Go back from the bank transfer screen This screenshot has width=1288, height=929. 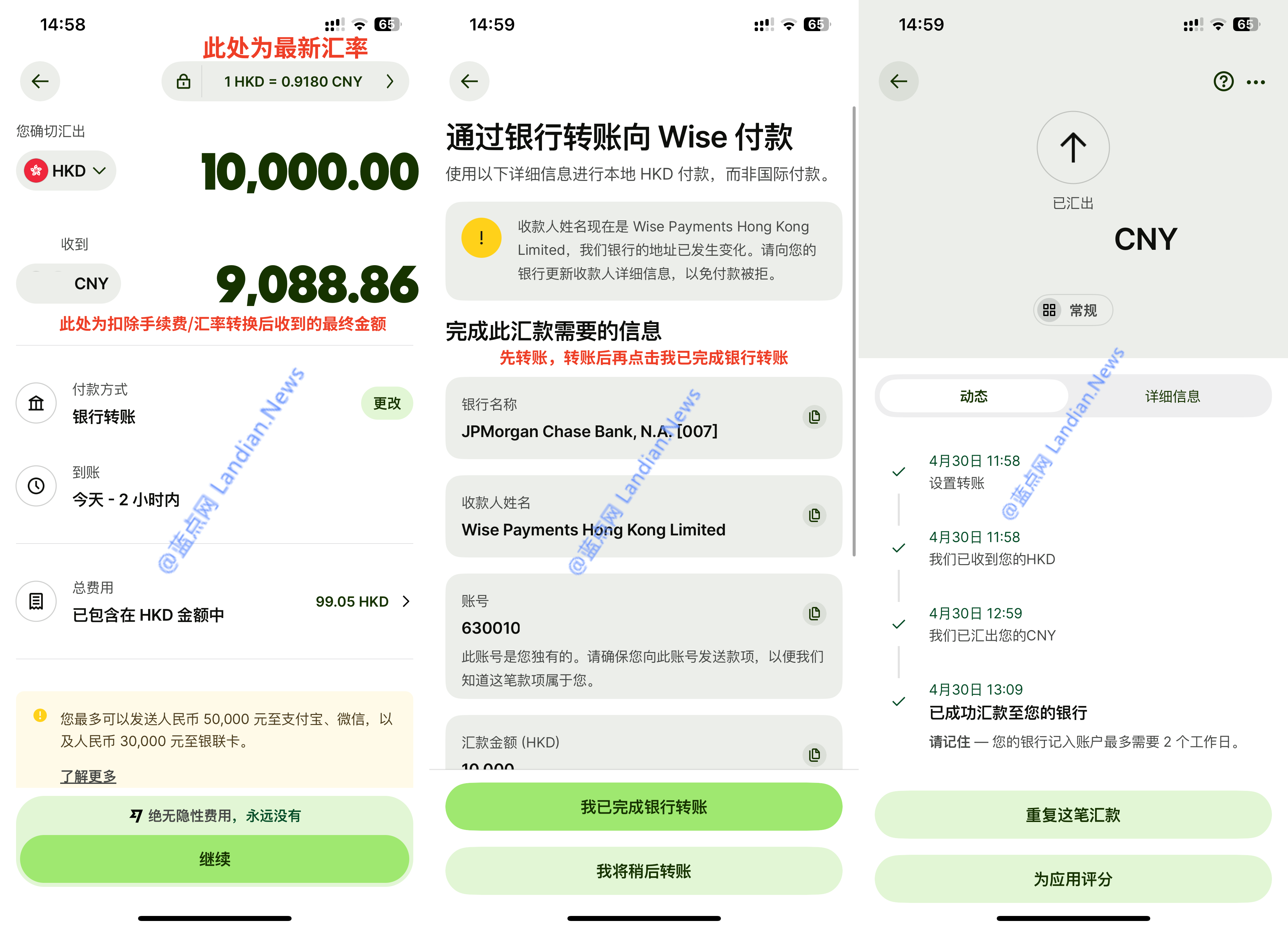point(470,81)
